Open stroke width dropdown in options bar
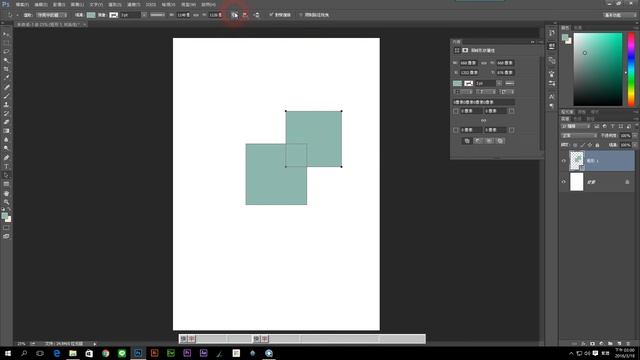 tap(144, 15)
